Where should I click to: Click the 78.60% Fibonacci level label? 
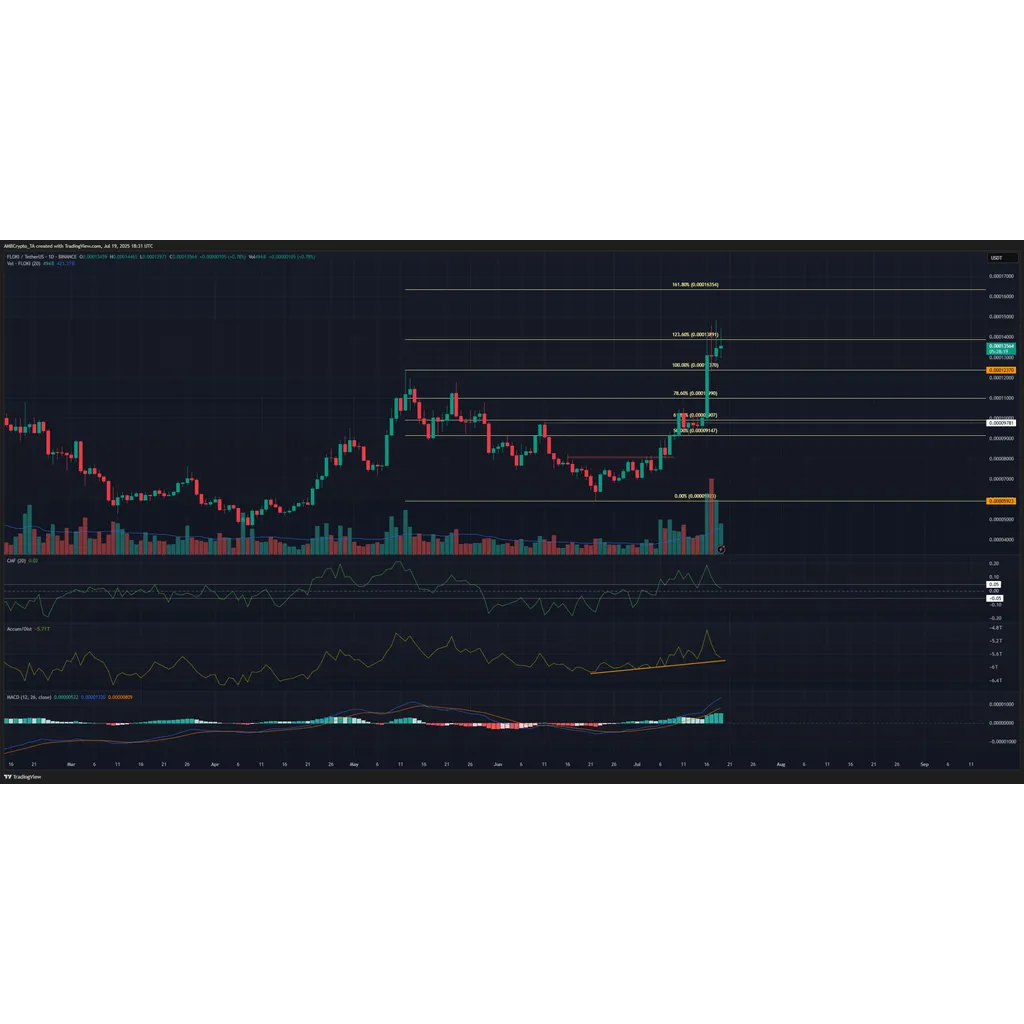tap(695, 393)
